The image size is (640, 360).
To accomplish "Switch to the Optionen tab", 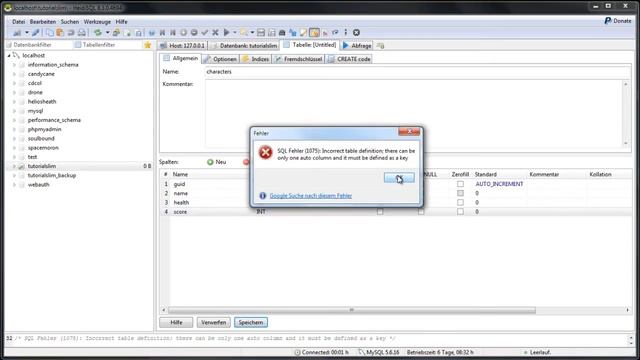I will (220, 59).
